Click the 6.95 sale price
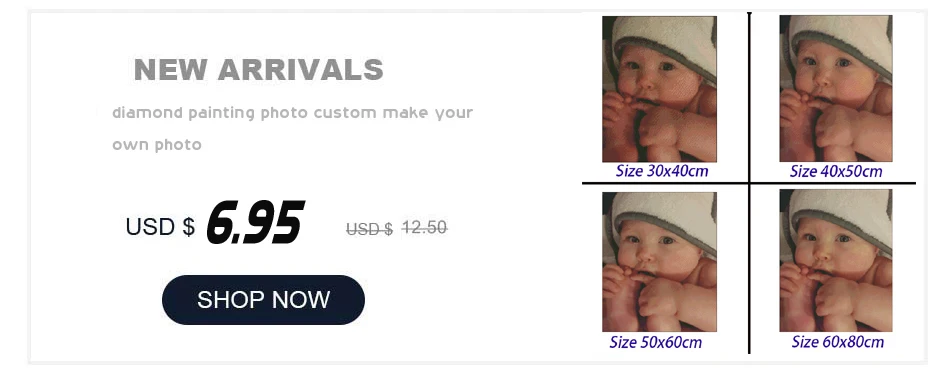Screen dimensions: 935x379 [255, 223]
